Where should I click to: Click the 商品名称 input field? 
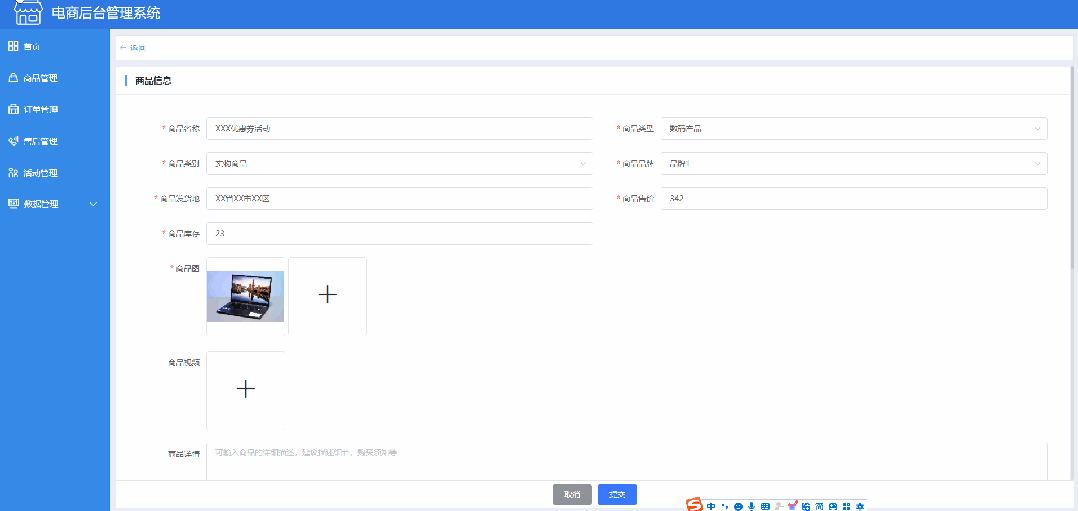pos(398,128)
